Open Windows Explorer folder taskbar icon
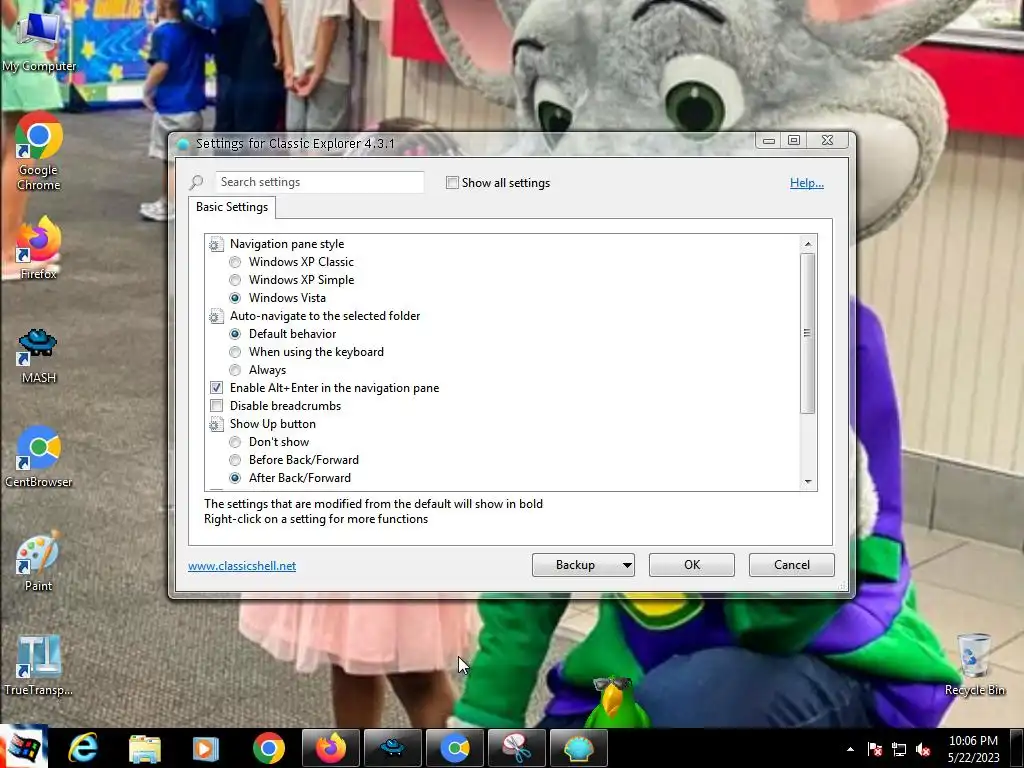This screenshot has height=768, width=1024. (145, 748)
